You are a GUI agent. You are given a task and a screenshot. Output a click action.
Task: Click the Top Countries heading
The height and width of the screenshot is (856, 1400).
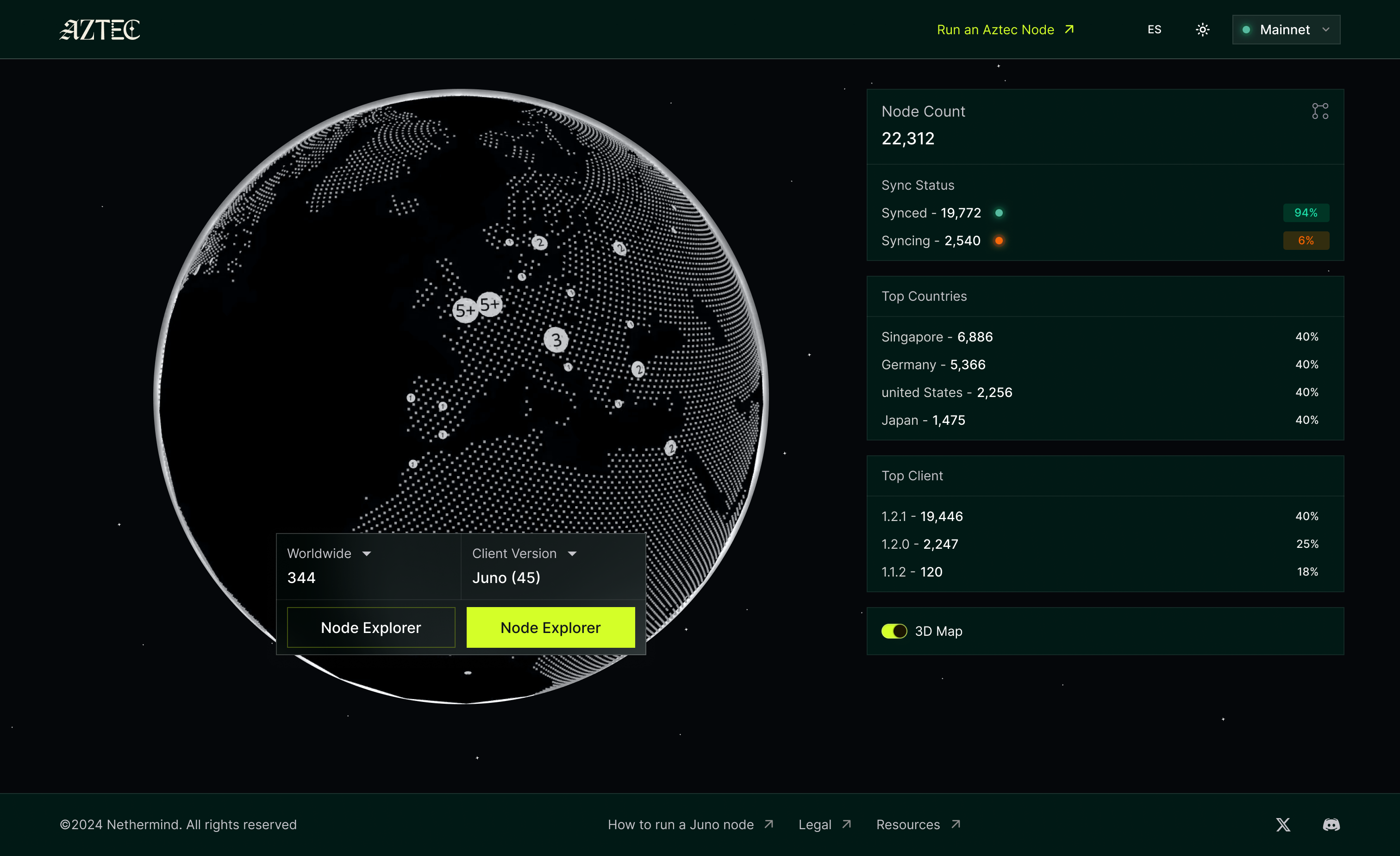click(924, 297)
